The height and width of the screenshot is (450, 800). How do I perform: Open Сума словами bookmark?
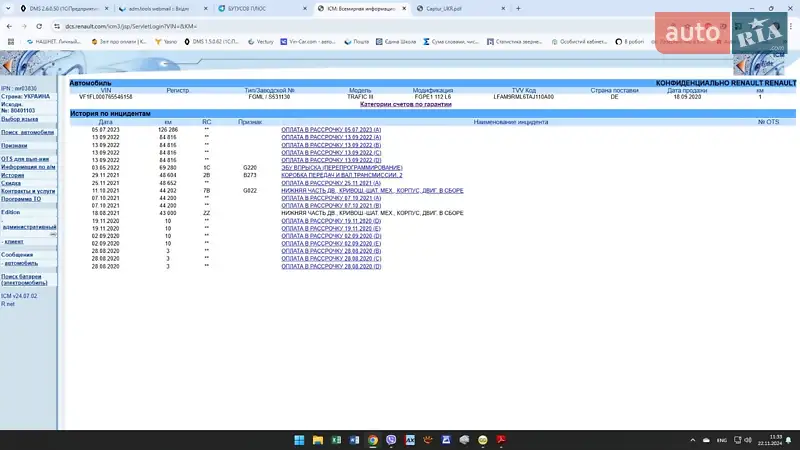click(x=451, y=41)
